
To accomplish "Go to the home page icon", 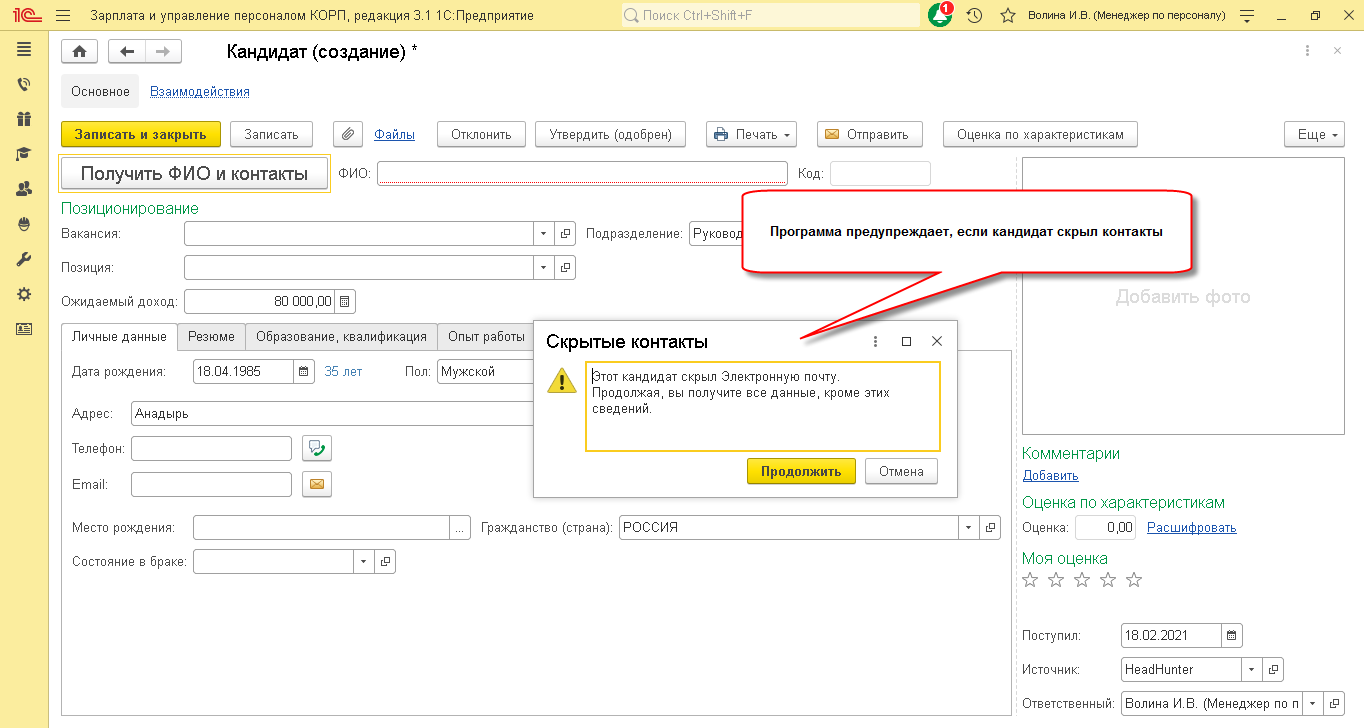I will click(x=79, y=52).
